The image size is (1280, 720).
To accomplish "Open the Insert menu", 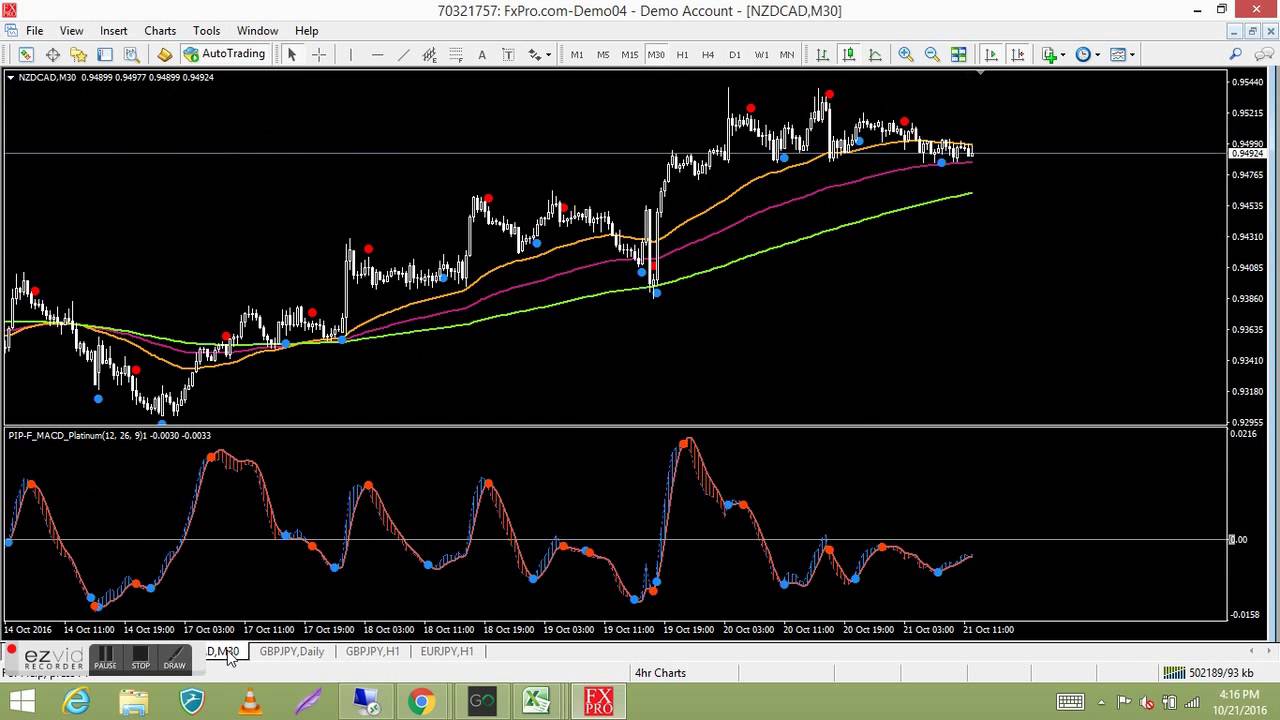I will point(113,31).
